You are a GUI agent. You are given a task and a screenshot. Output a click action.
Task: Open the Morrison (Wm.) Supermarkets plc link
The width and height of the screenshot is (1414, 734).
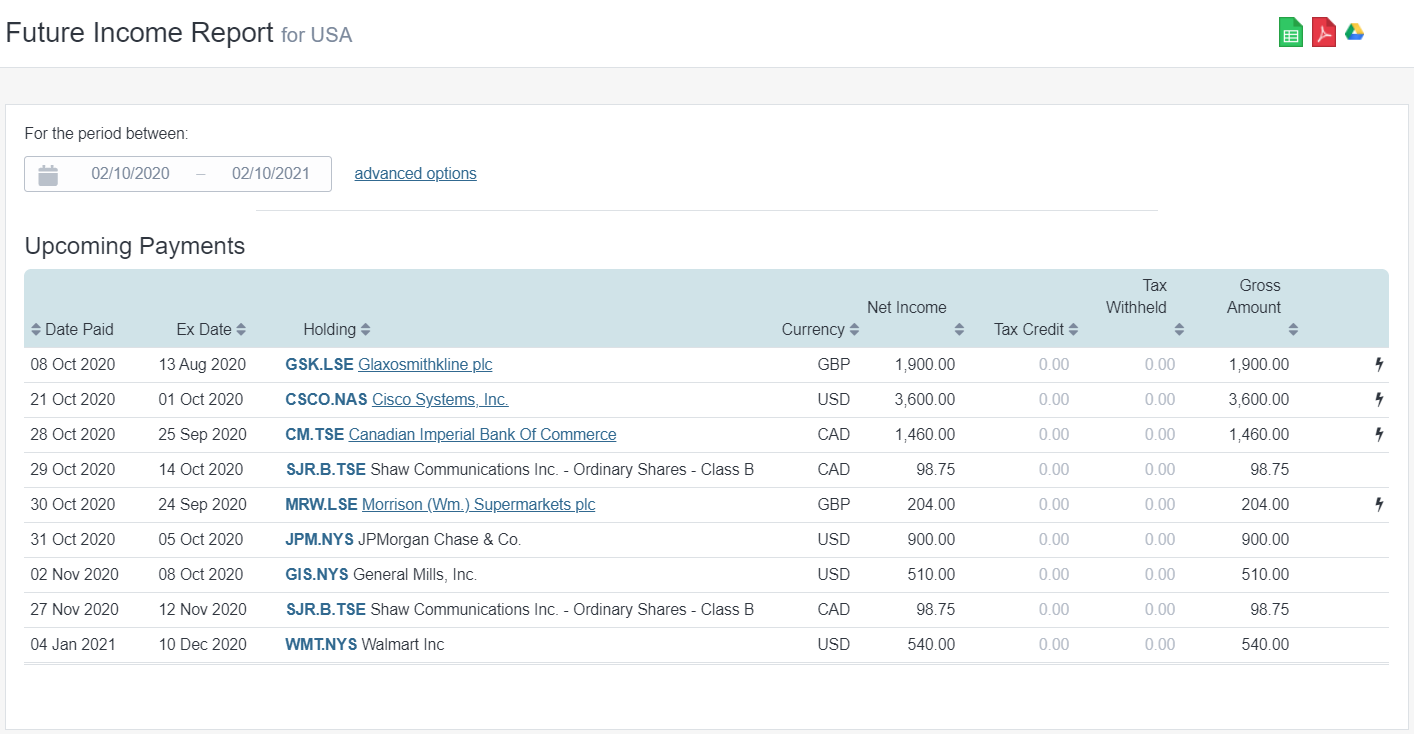click(478, 504)
